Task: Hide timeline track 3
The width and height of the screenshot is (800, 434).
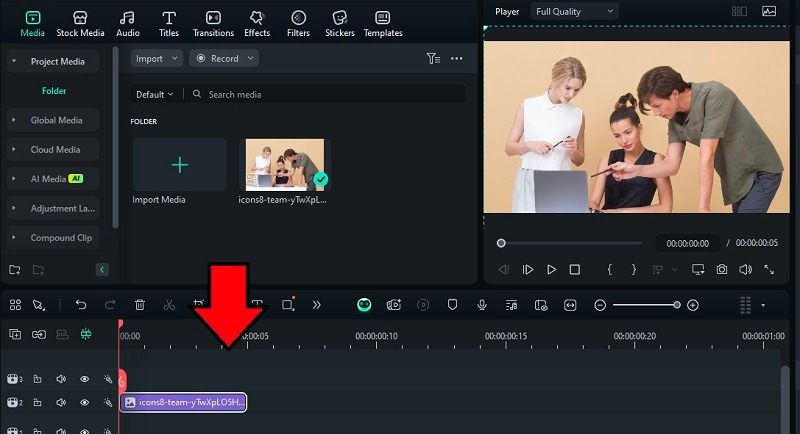Action: [84, 379]
